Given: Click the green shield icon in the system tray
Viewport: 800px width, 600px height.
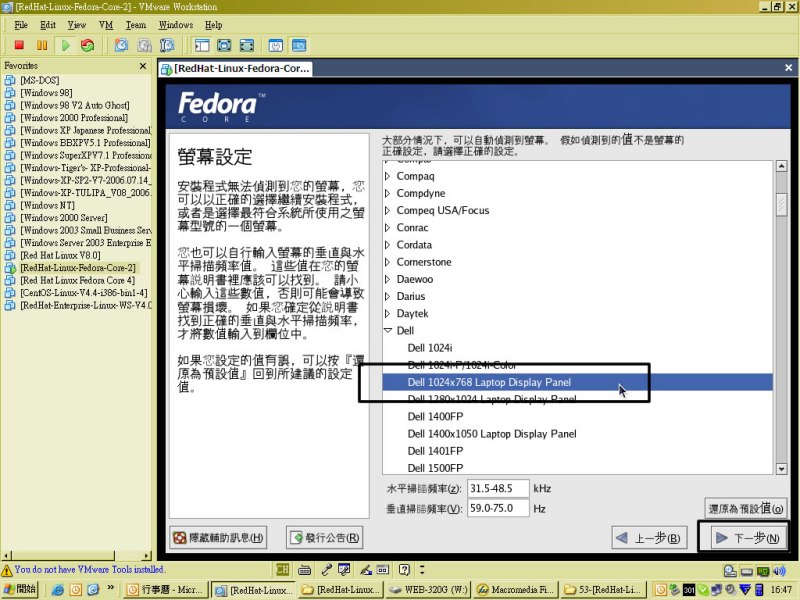Looking at the screenshot, I should click(703, 590).
